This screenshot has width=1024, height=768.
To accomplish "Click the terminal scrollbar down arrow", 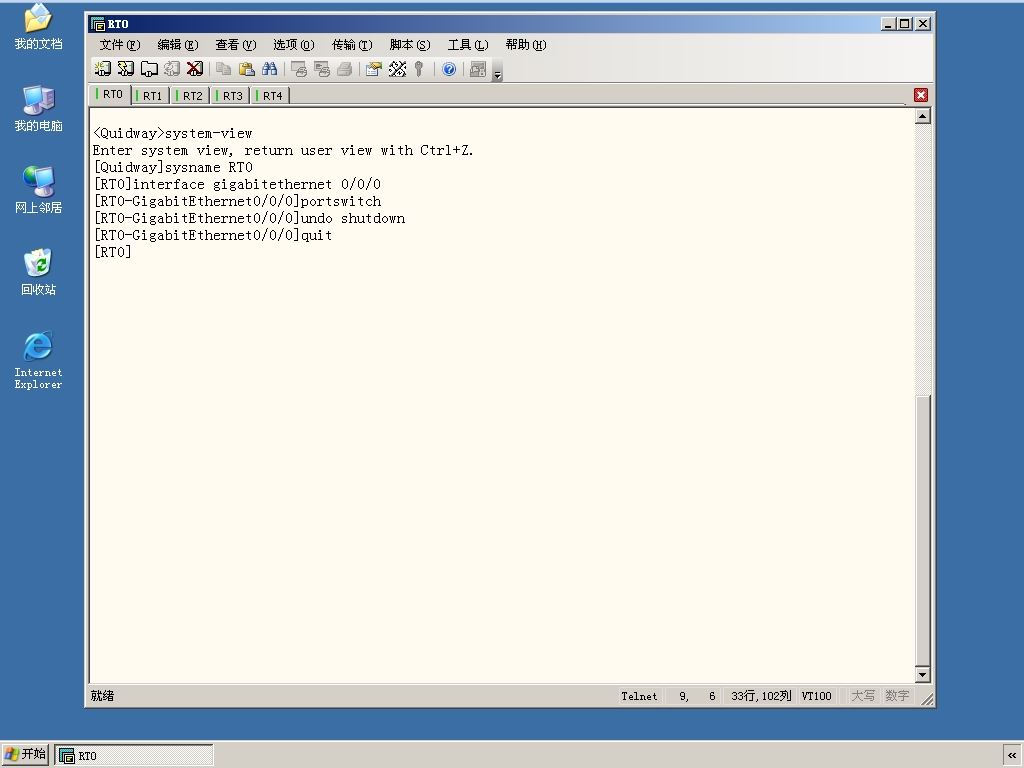I will [x=923, y=675].
